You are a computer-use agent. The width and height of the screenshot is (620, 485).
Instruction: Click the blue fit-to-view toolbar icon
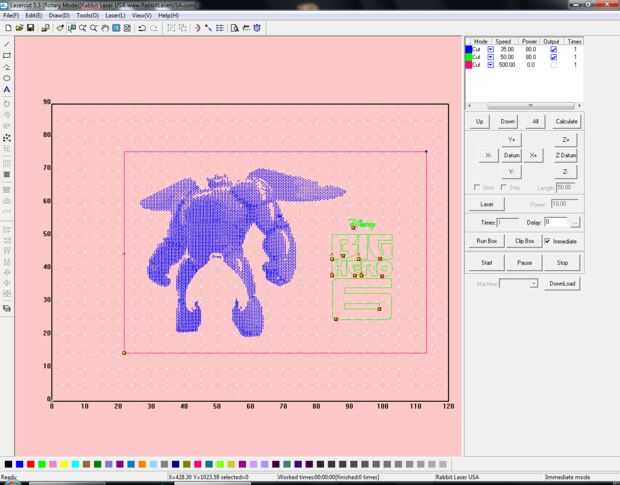click(x=116, y=28)
